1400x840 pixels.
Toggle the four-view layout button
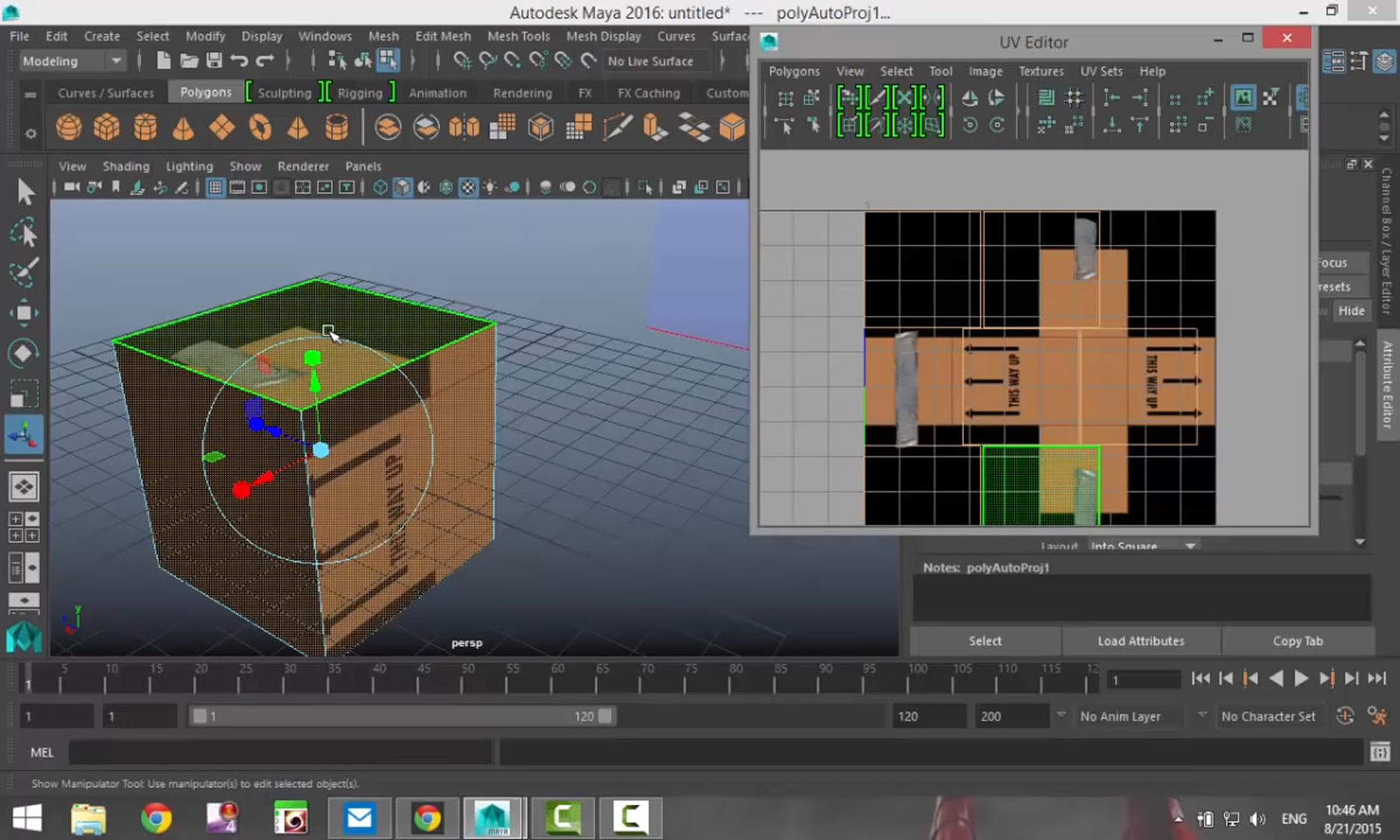click(24, 527)
